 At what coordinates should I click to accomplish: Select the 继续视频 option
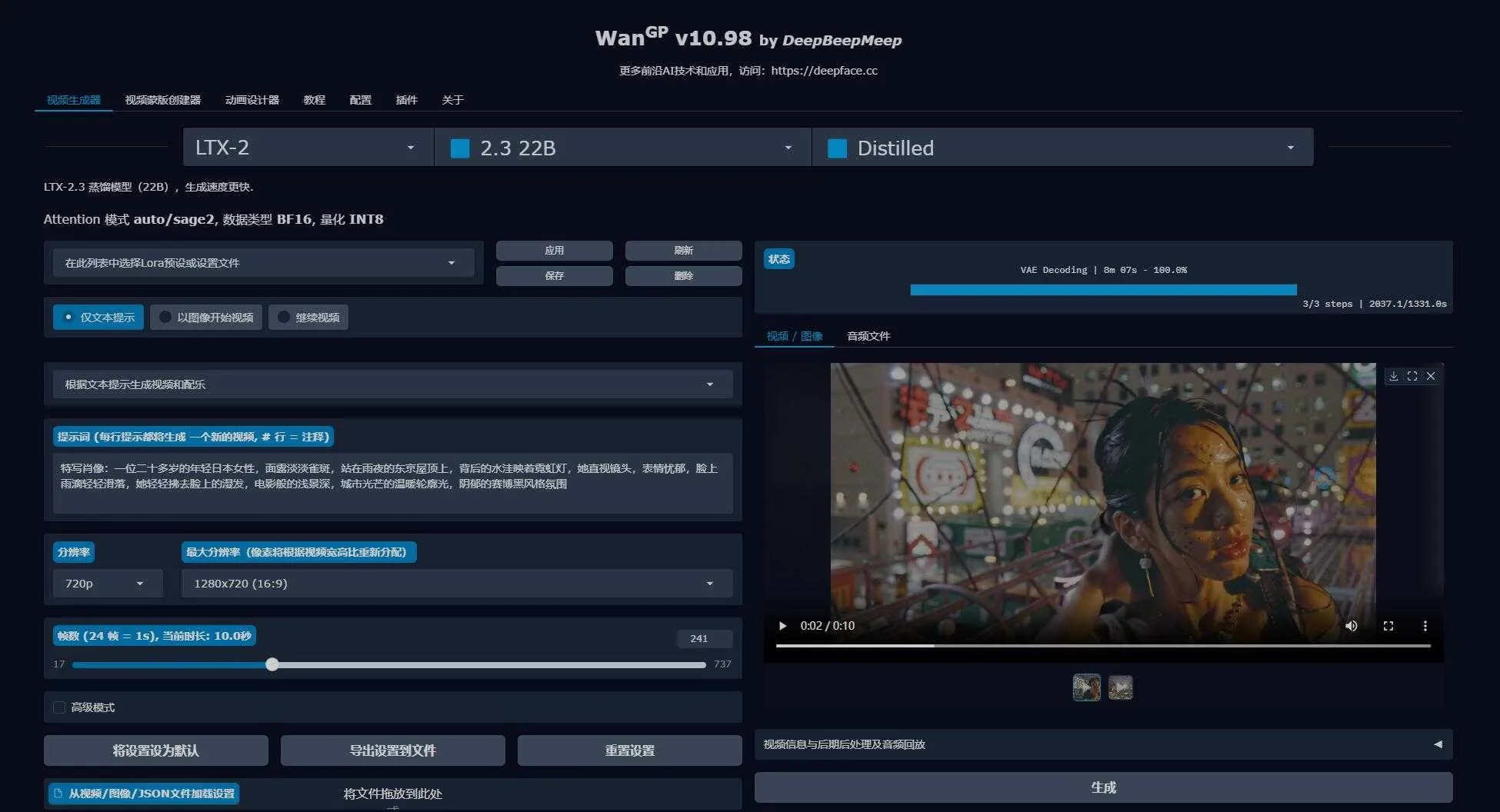click(308, 317)
